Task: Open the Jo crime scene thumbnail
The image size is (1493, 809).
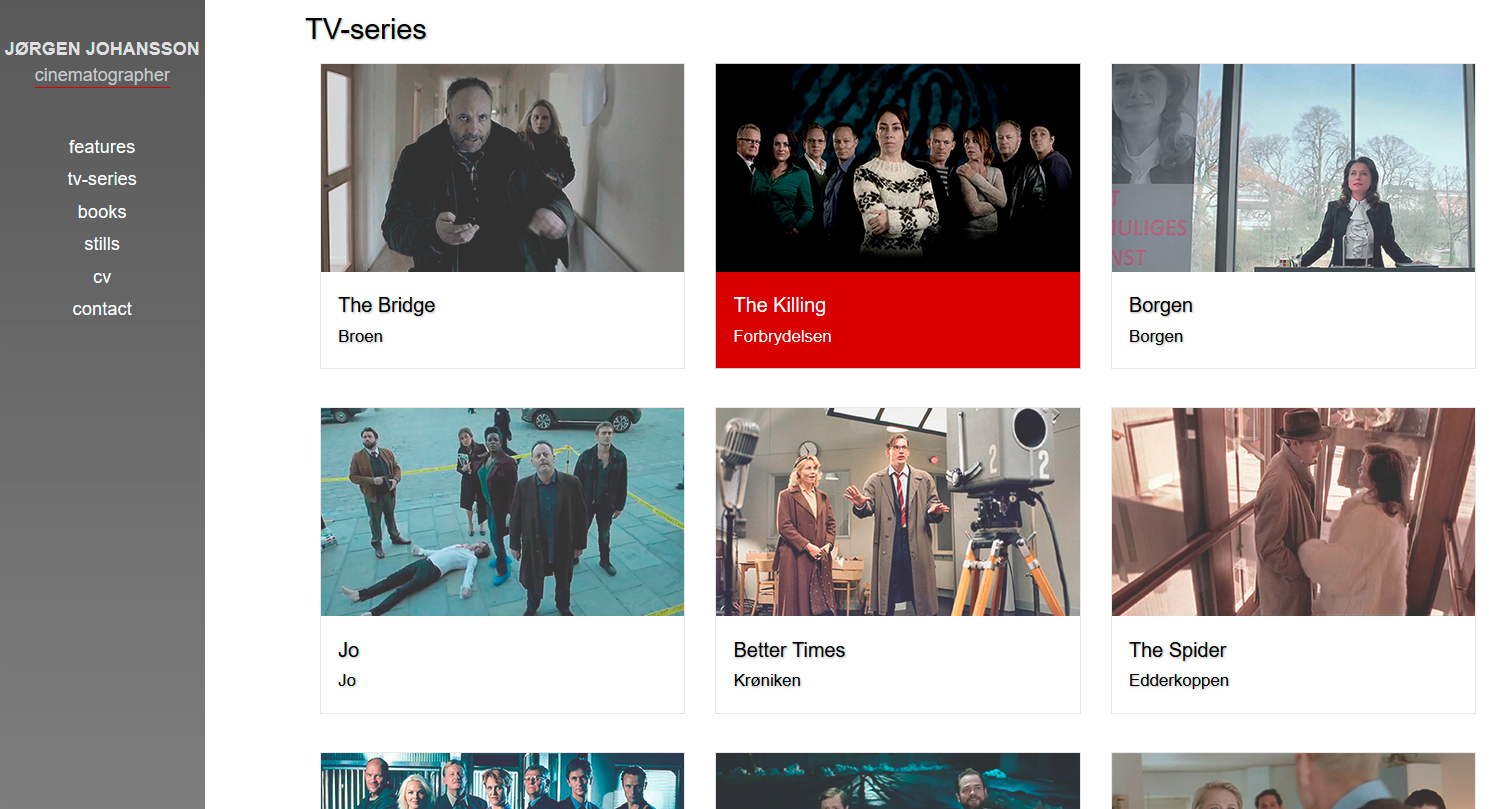Action: click(x=502, y=512)
